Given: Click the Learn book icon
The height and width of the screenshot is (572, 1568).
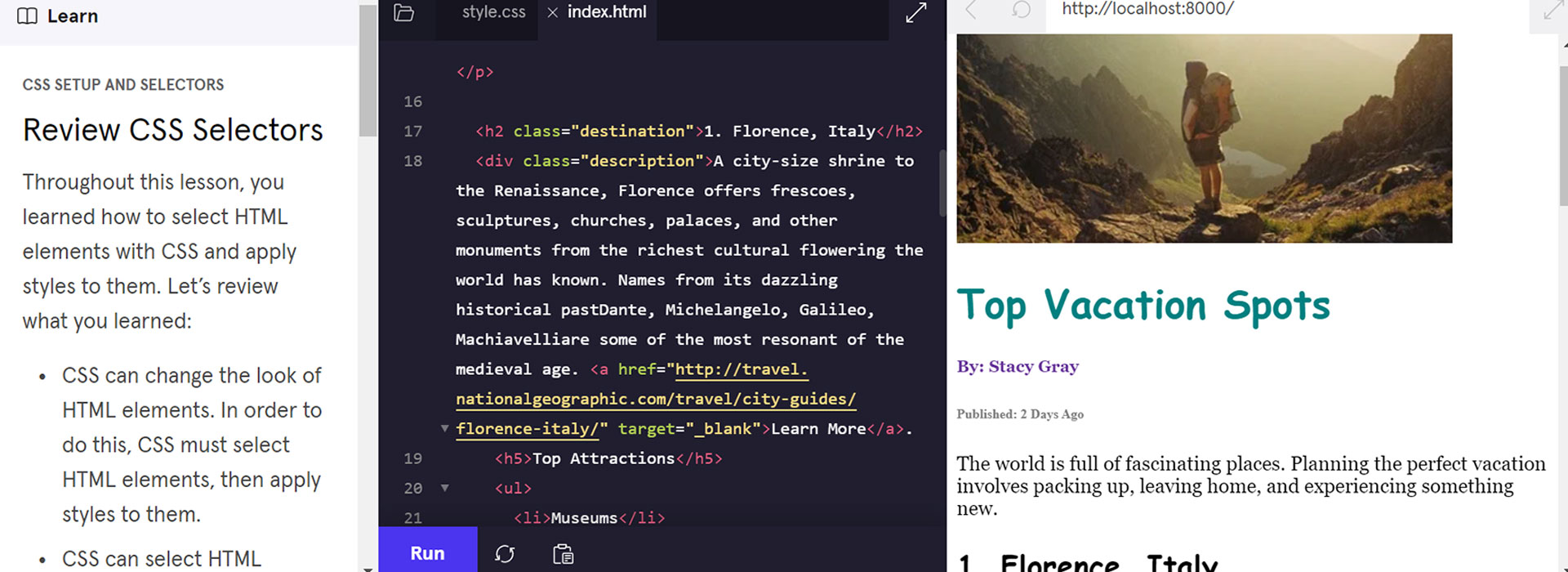Looking at the screenshot, I should coord(27,16).
